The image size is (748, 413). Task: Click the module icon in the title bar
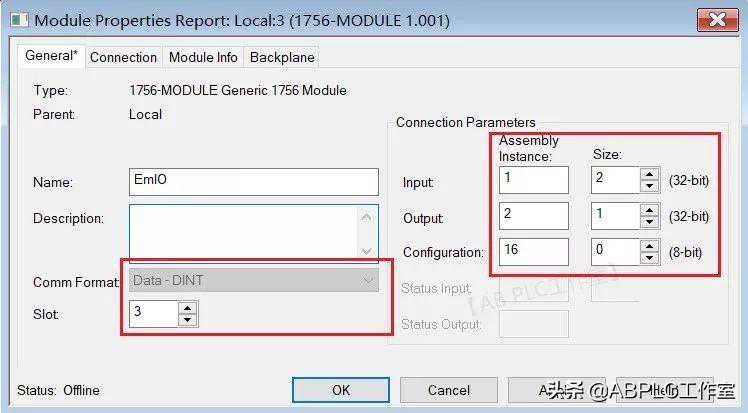coord(17,20)
